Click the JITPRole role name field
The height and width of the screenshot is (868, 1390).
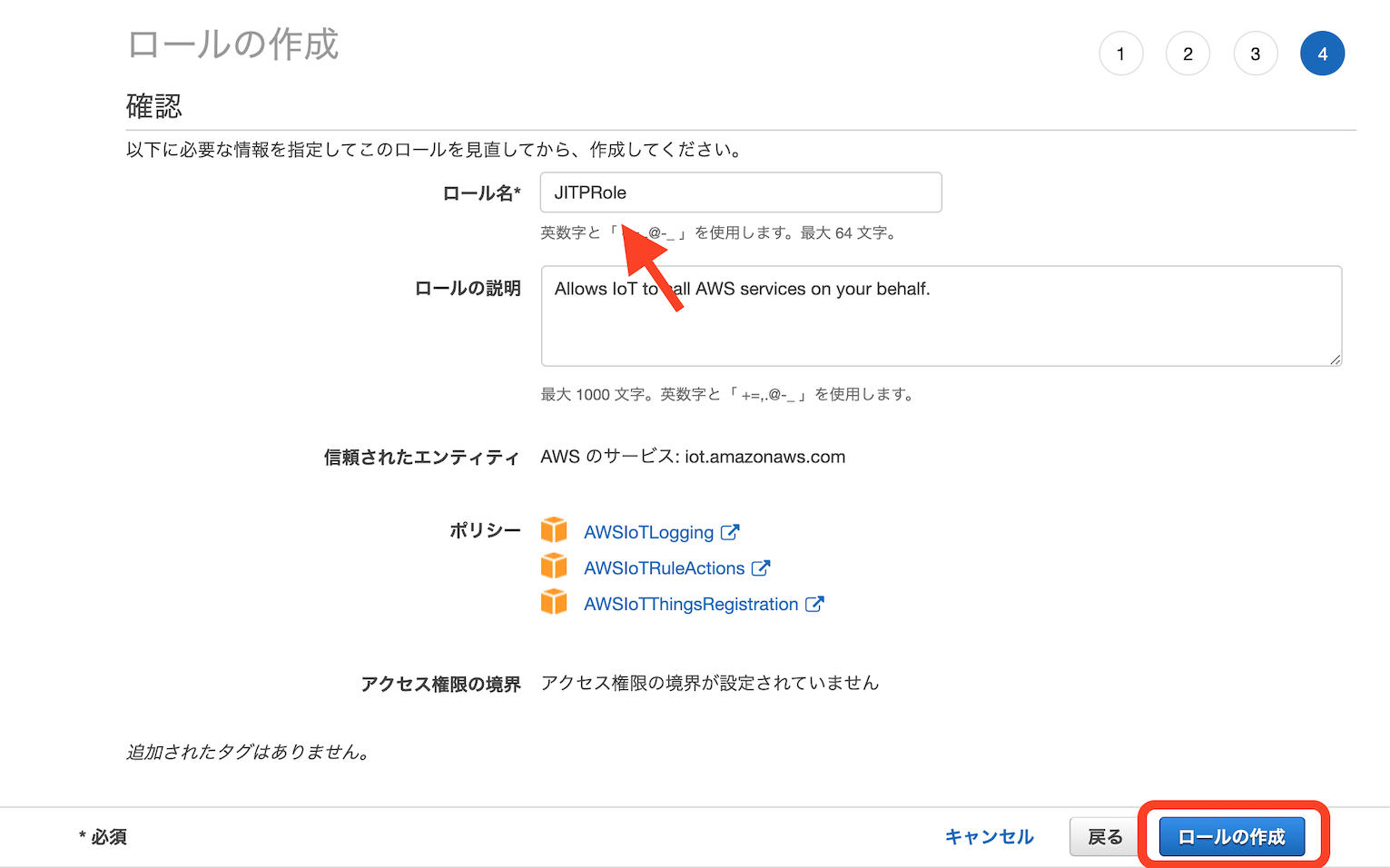(740, 192)
